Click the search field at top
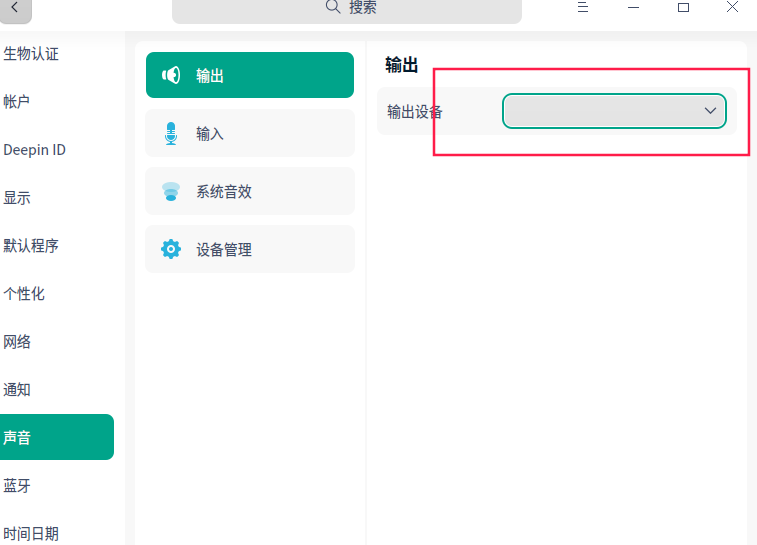The height and width of the screenshot is (545, 757). click(347, 10)
